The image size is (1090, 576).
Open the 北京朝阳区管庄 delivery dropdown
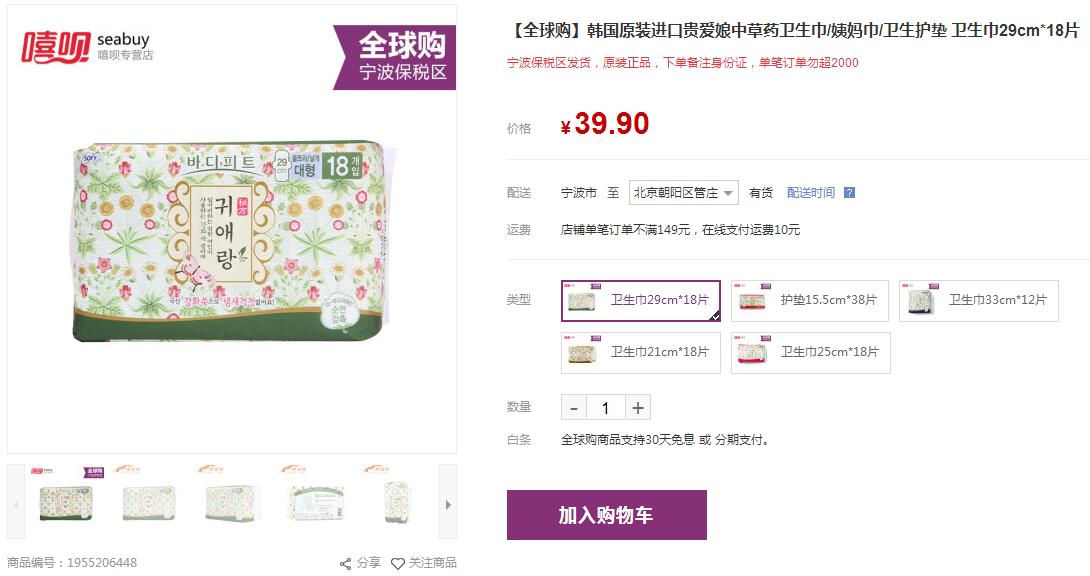[x=683, y=193]
